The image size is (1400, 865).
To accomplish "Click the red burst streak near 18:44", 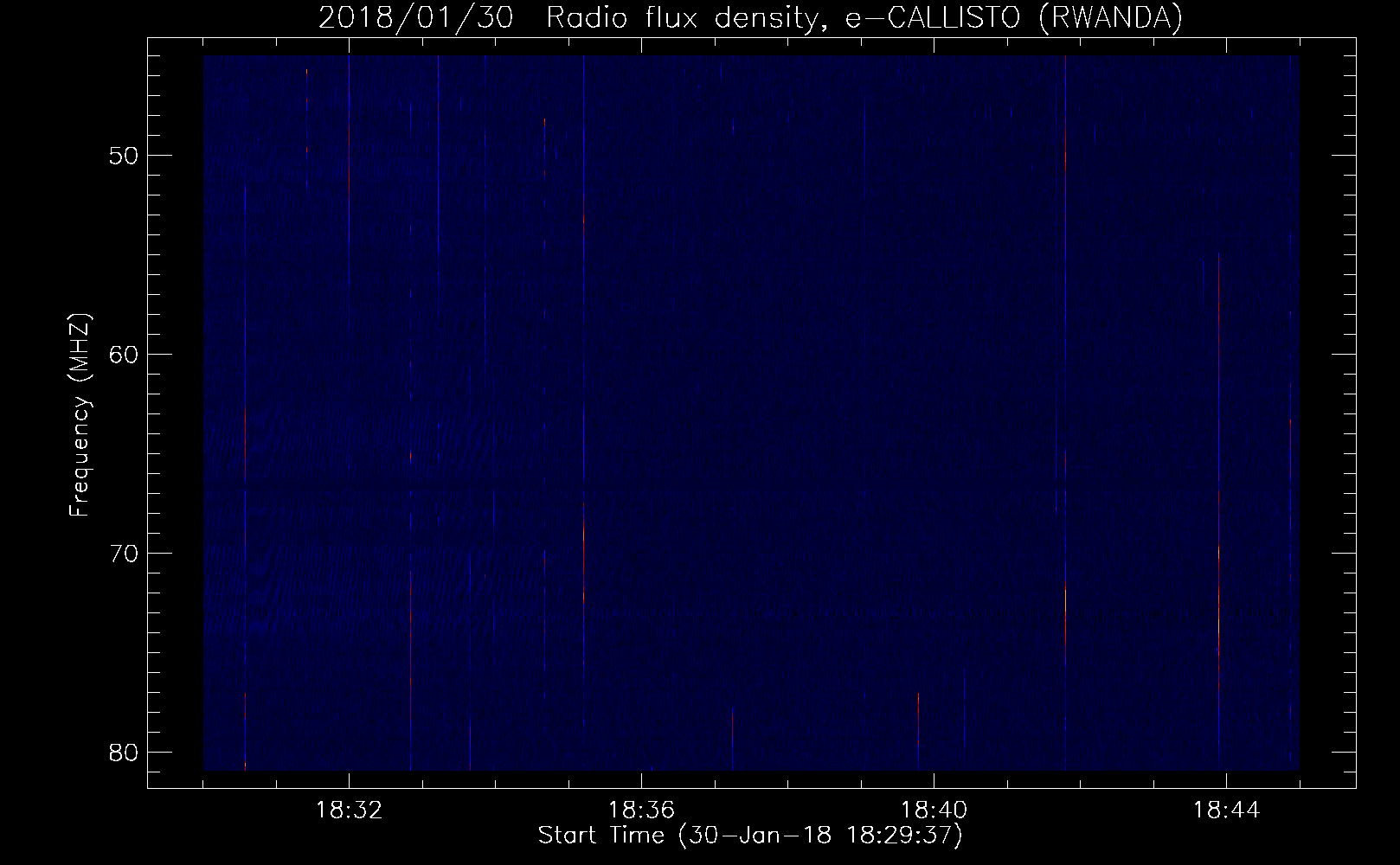I will (x=1218, y=510).
